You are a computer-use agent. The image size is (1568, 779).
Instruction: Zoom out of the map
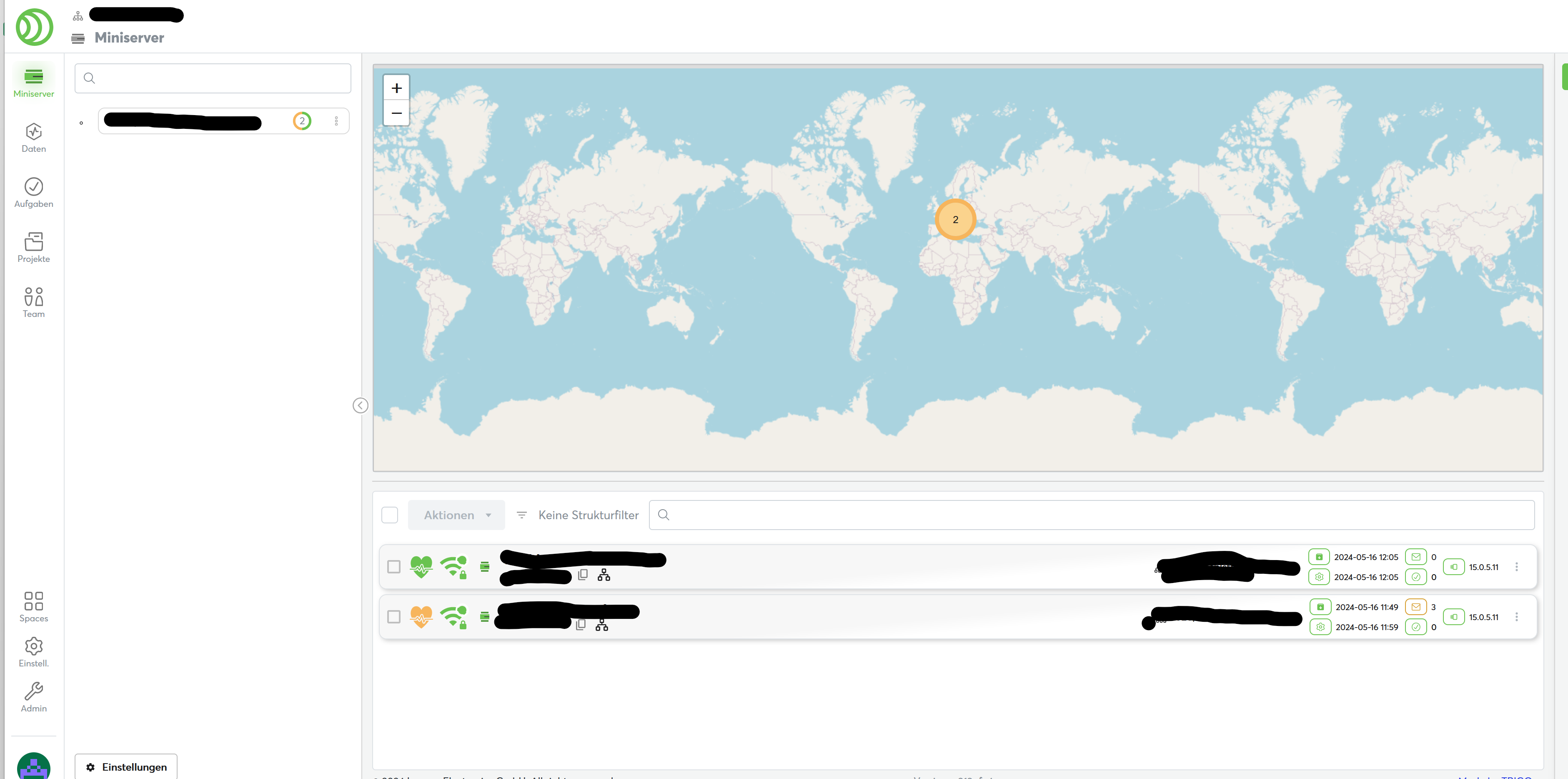(396, 113)
